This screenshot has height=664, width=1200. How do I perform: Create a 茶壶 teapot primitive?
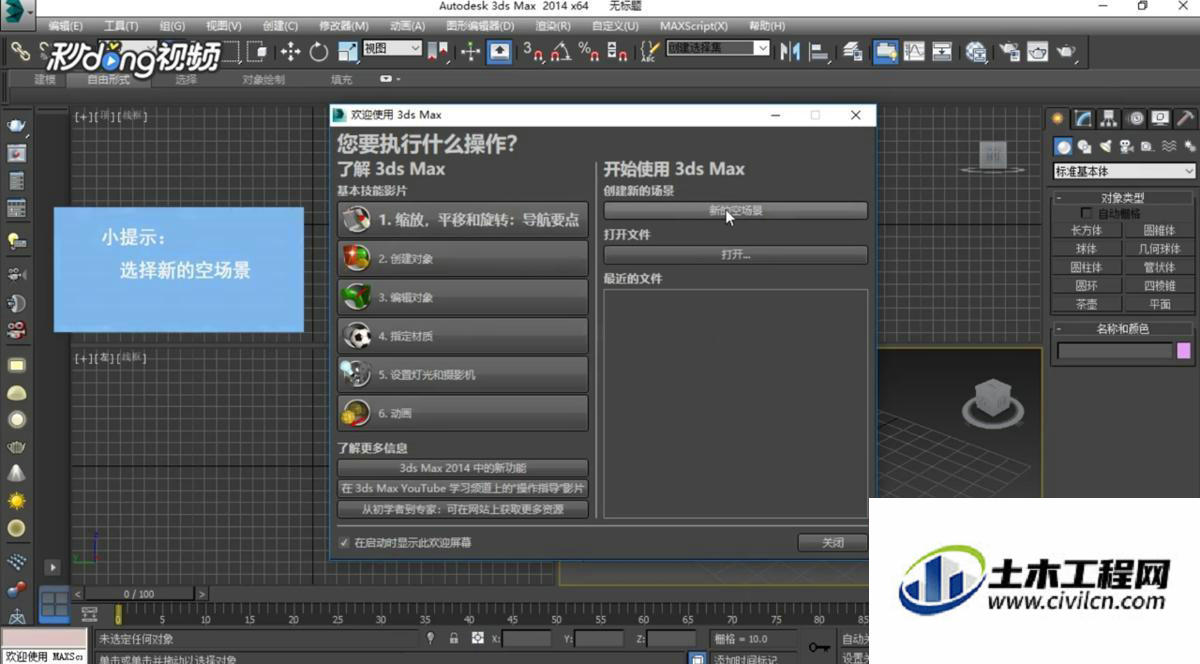click(x=1086, y=304)
